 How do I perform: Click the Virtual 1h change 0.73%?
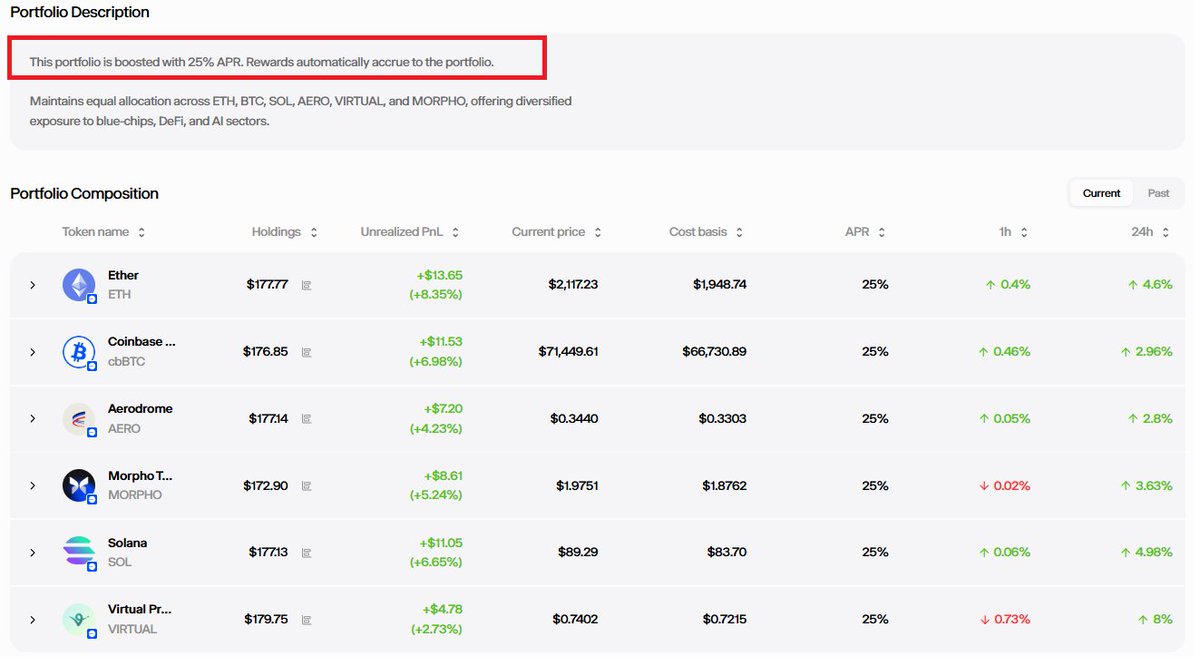1005,619
